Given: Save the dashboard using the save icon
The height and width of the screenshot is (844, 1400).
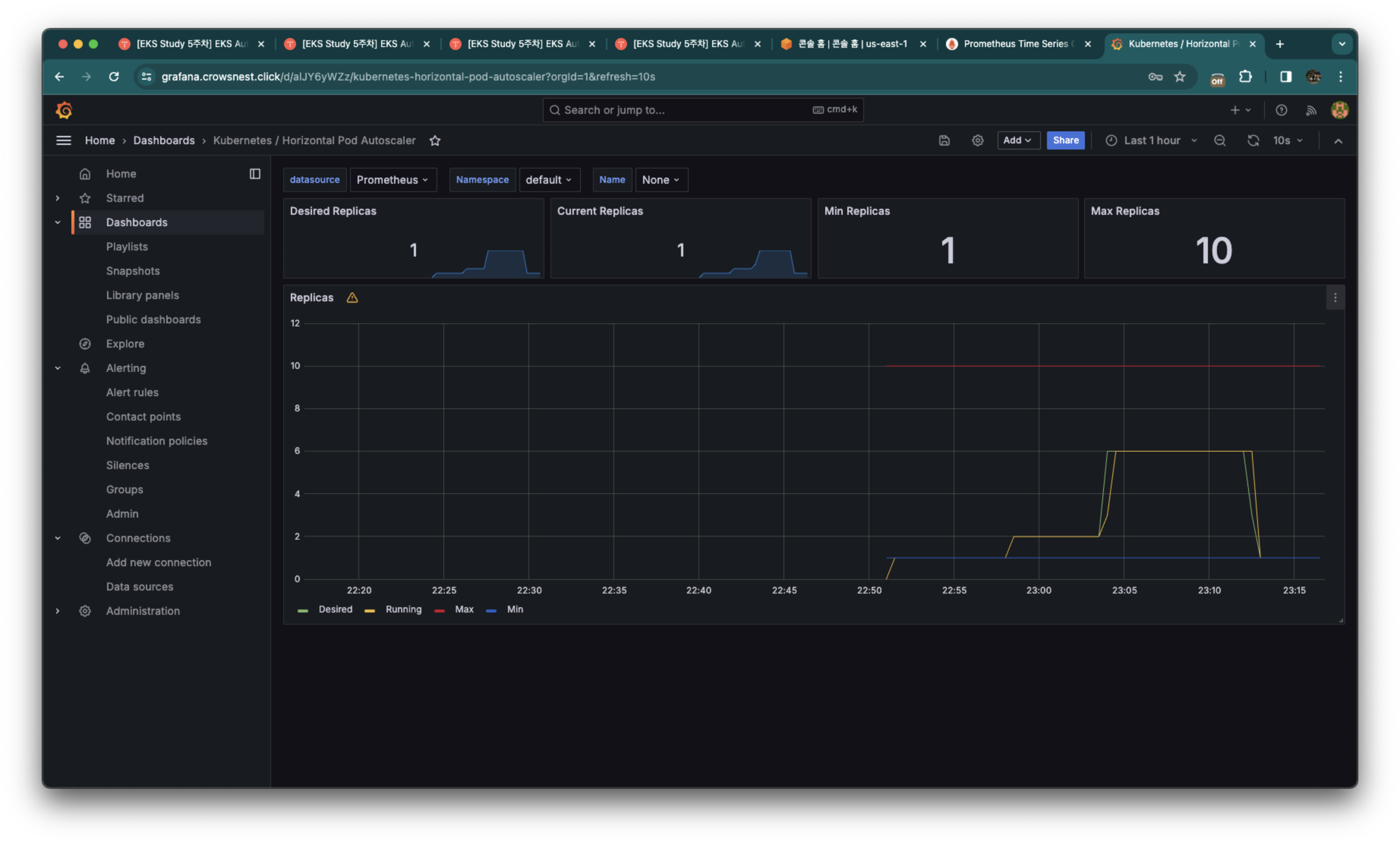Looking at the screenshot, I should pyautogui.click(x=944, y=140).
